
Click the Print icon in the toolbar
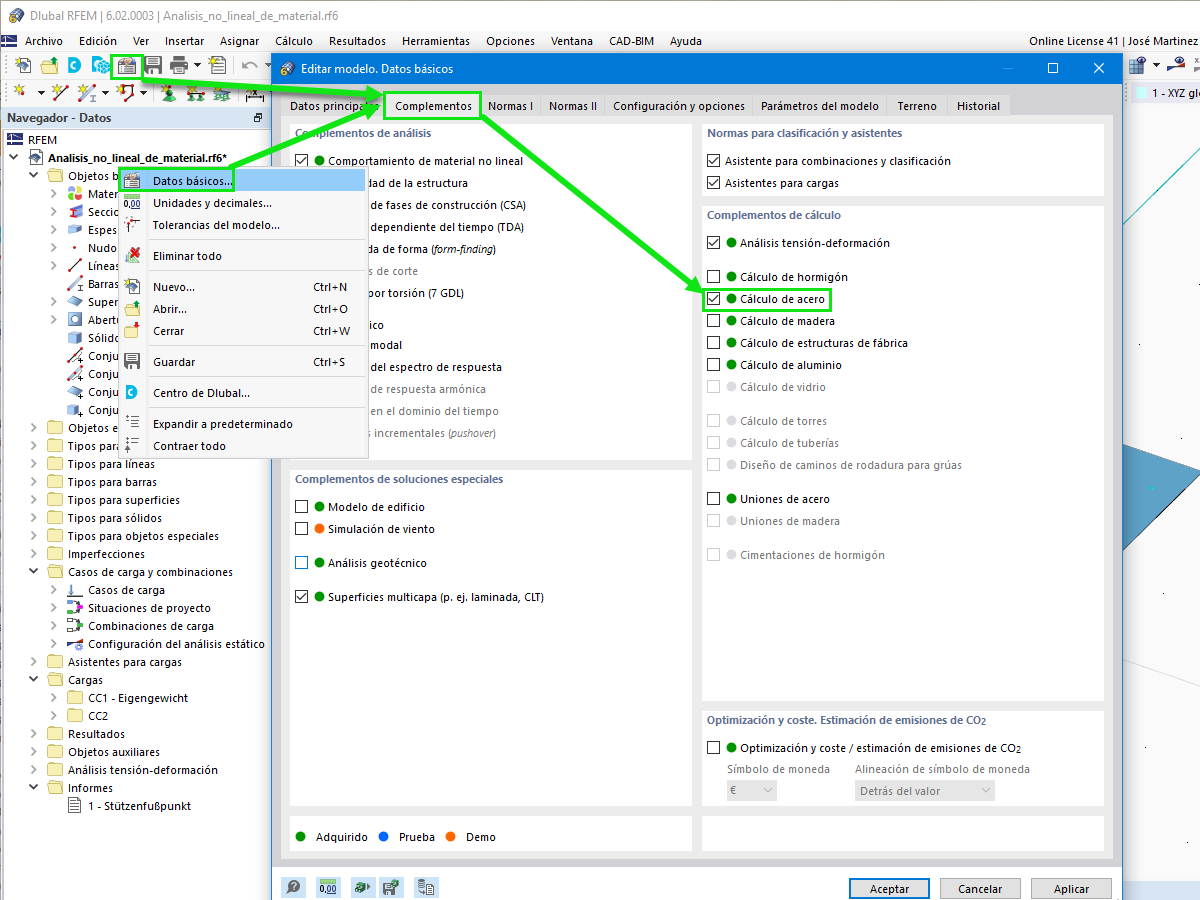[179, 66]
